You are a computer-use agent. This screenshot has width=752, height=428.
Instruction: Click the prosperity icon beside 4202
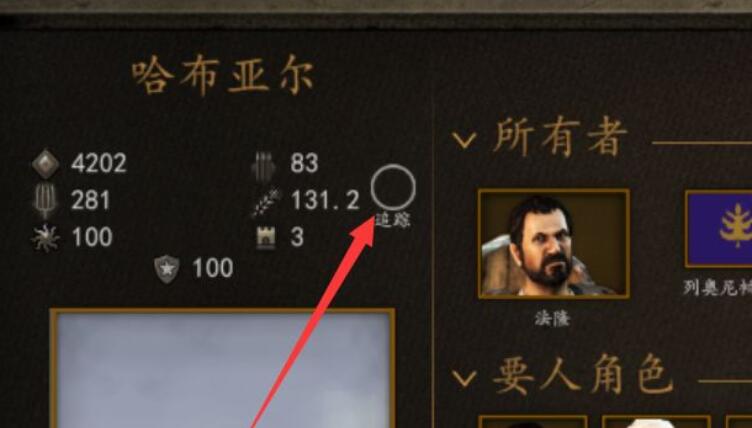point(46,164)
